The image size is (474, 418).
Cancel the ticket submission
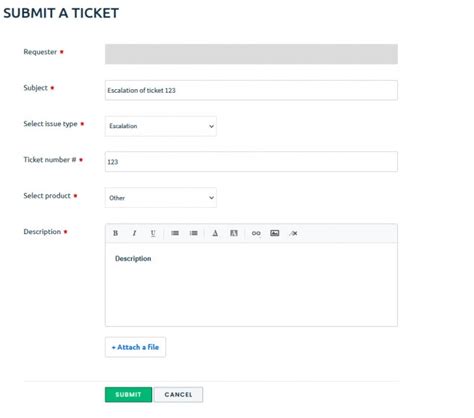(x=178, y=395)
